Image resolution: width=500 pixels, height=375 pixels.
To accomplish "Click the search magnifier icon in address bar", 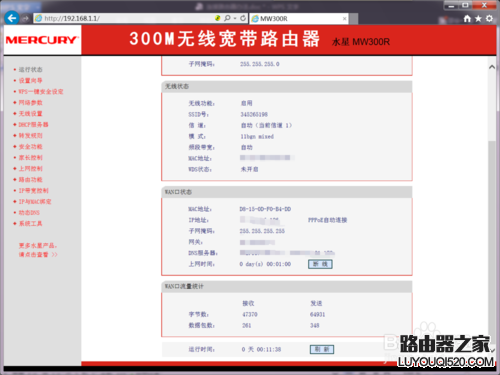I will coord(227,18).
